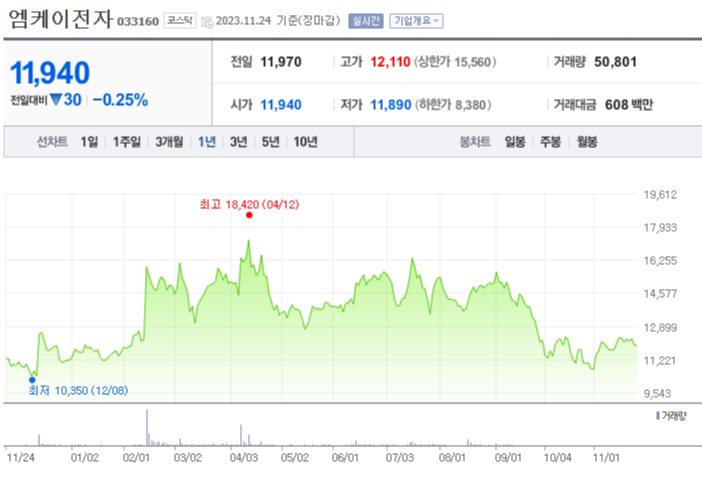The height and width of the screenshot is (483, 702).
Task: Click the calendar icon before 2023.11.24
Action: (x=207, y=21)
